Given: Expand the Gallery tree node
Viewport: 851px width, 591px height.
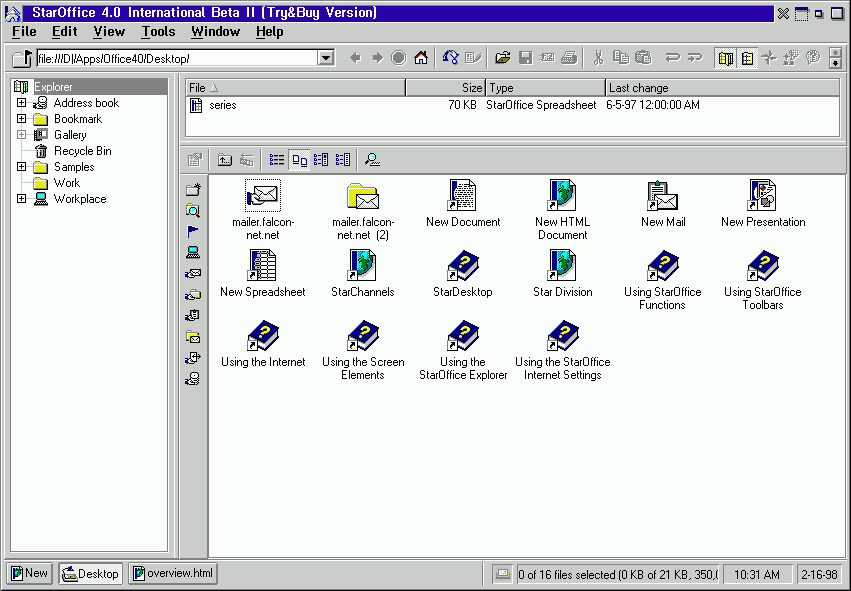Looking at the screenshot, I should pos(21,135).
